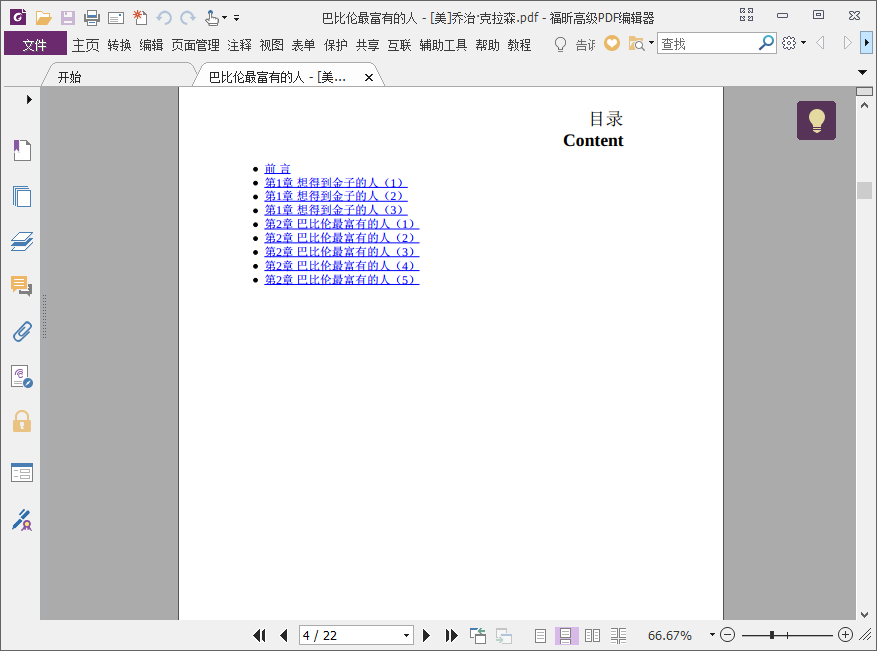Close the 巴比伦最富有的人 document tab
877x651 pixels.
(369, 77)
